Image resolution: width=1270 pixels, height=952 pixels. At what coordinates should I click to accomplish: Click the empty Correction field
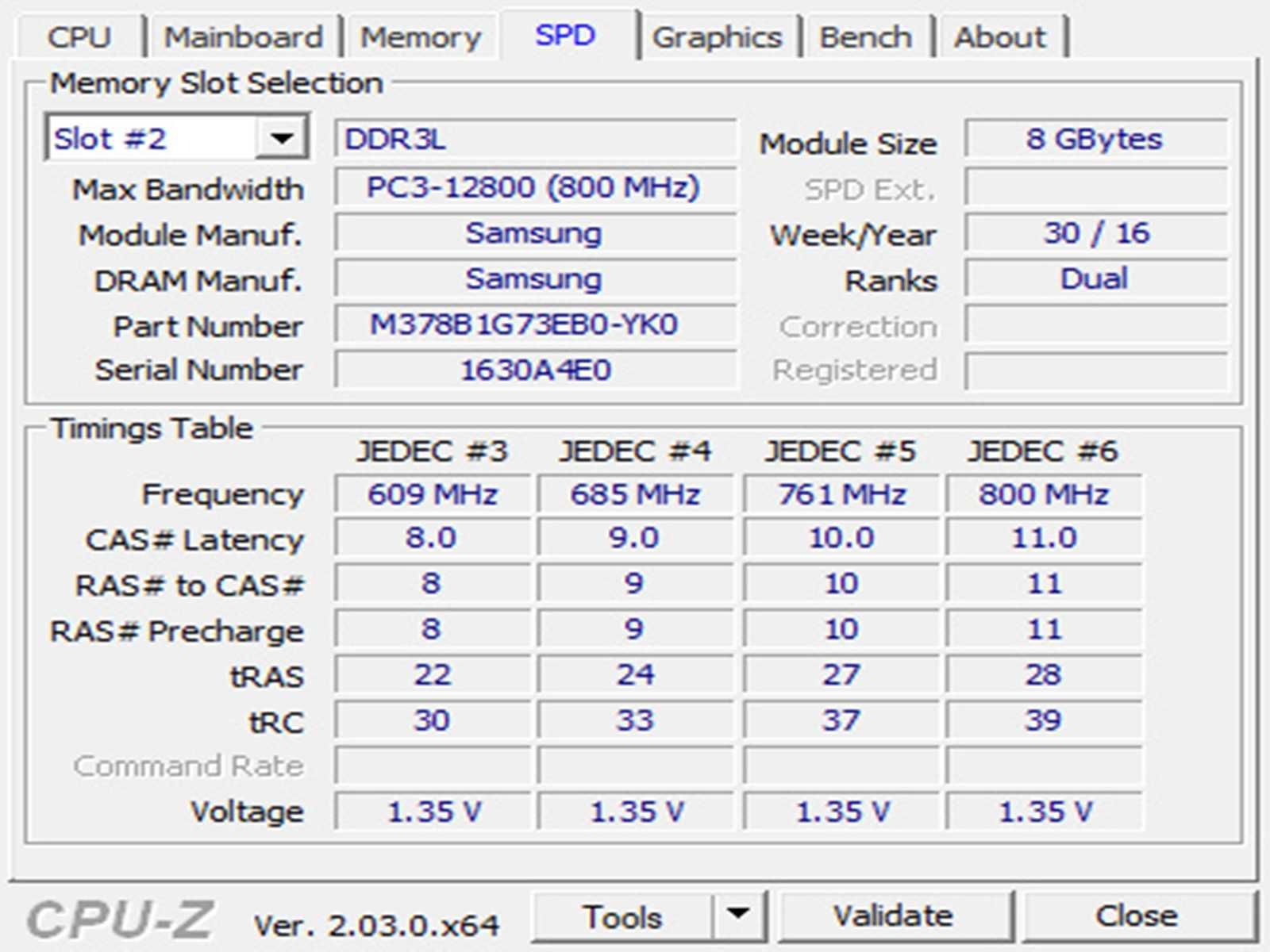click(1095, 325)
